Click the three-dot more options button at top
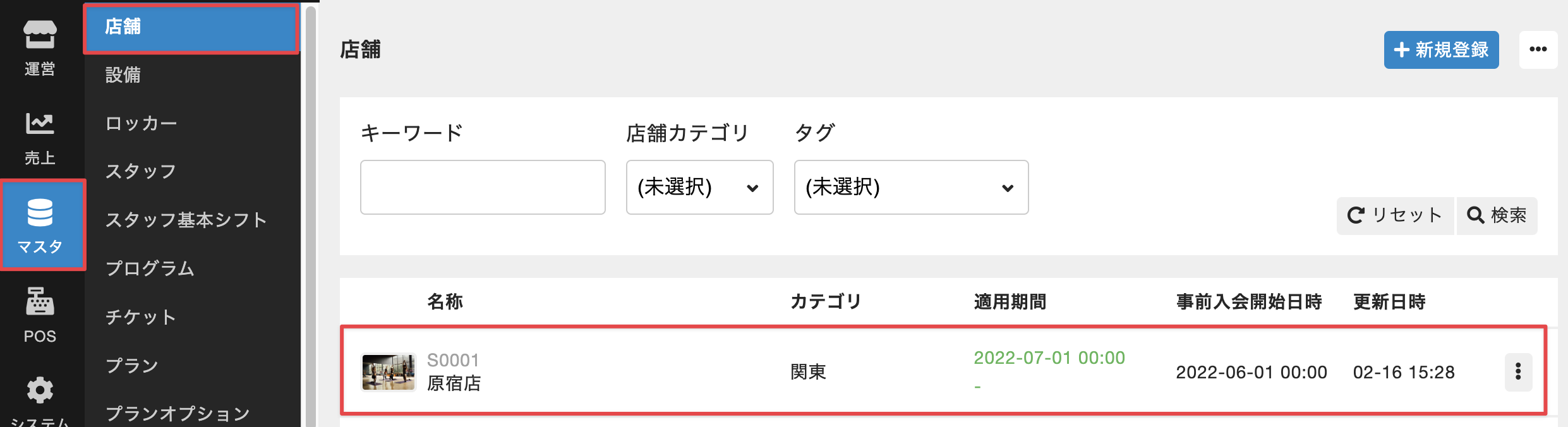 [1538, 49]
